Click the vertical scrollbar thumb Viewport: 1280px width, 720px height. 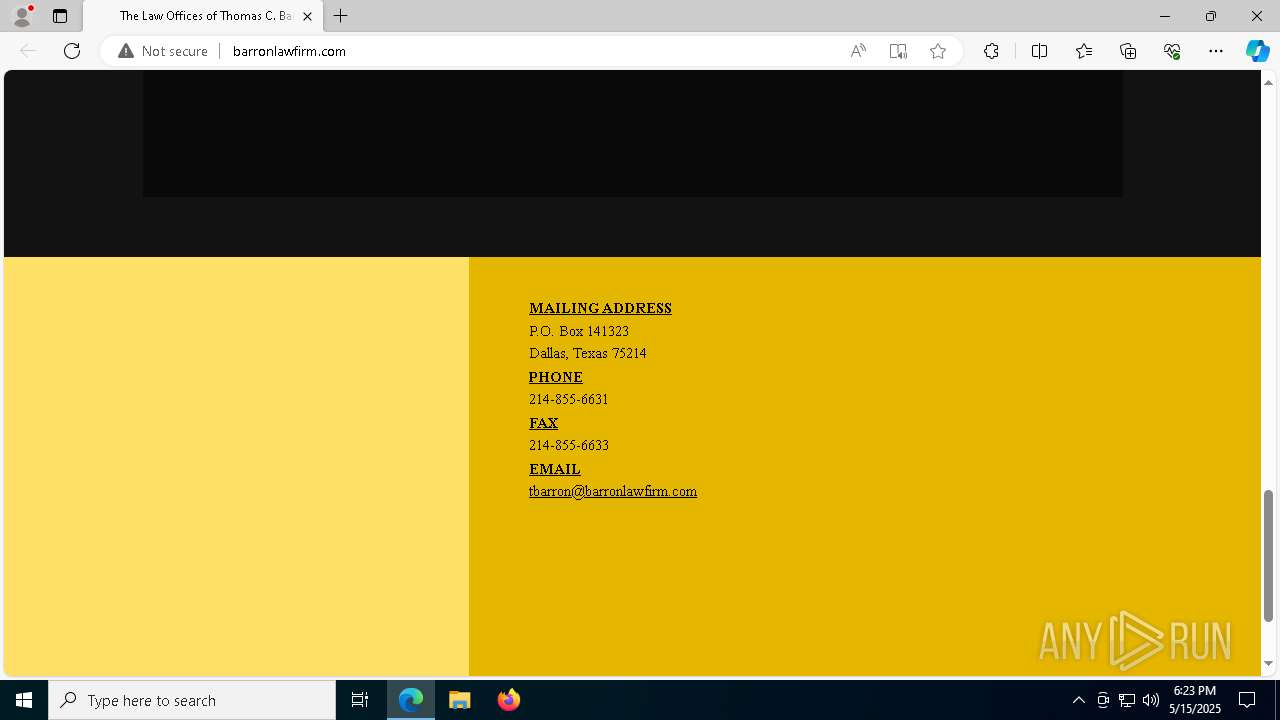click(x=1269, y=556)
